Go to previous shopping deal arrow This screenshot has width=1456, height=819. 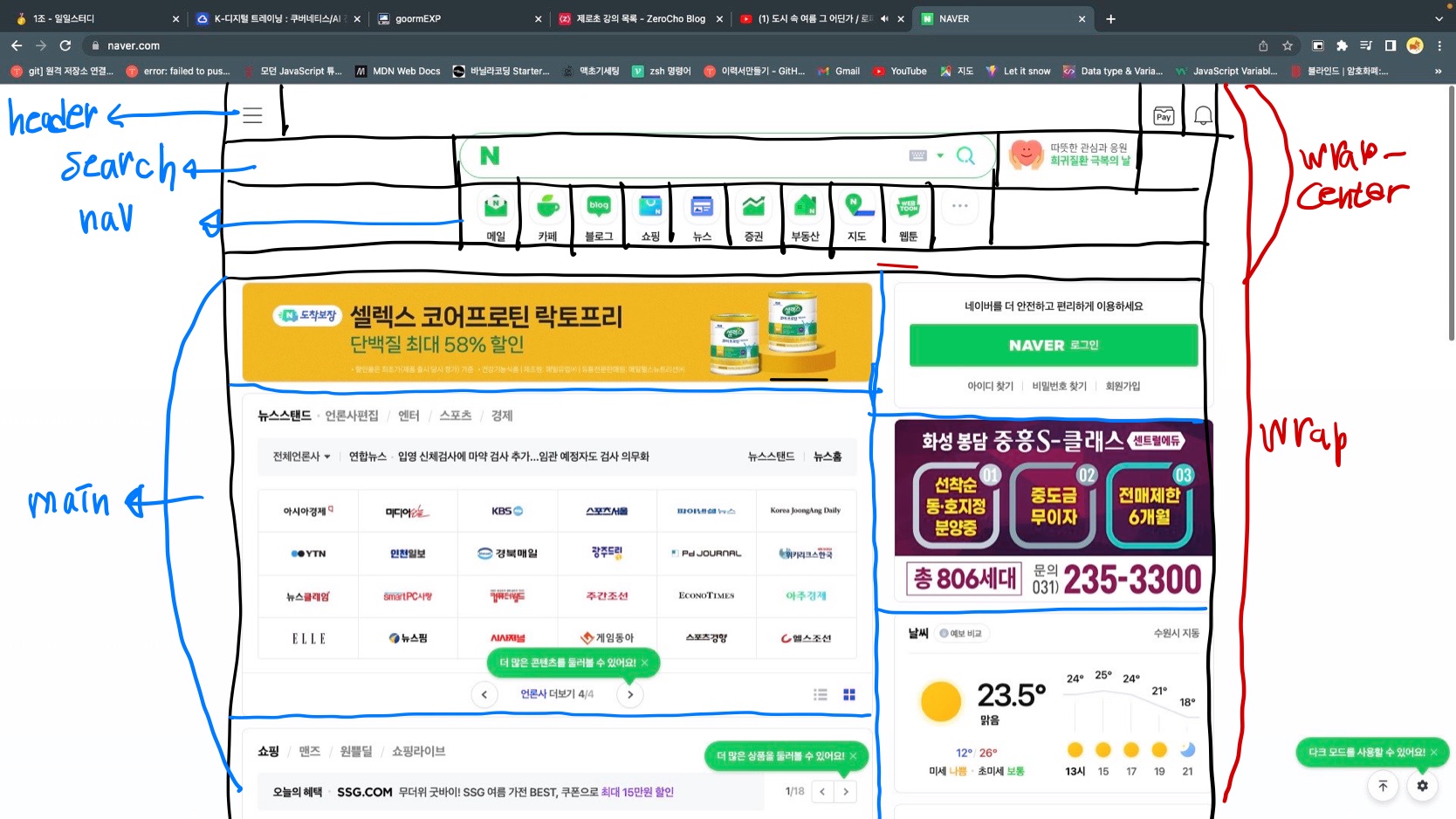822,792
